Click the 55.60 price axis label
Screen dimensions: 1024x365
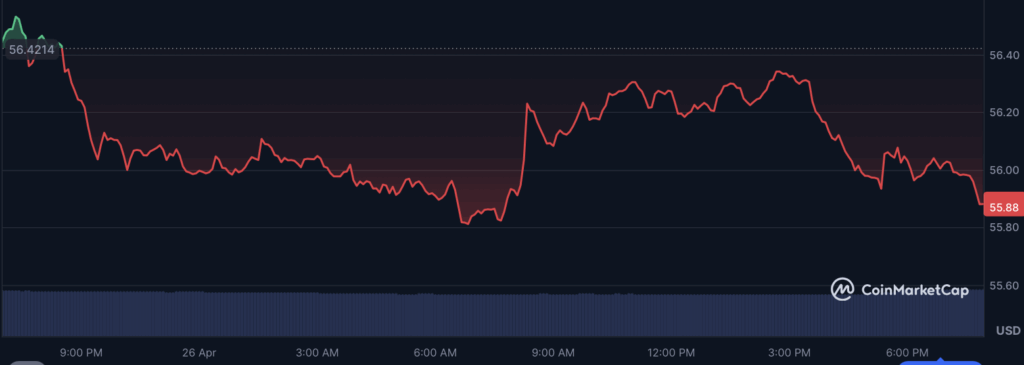[x=1004, y=286]
